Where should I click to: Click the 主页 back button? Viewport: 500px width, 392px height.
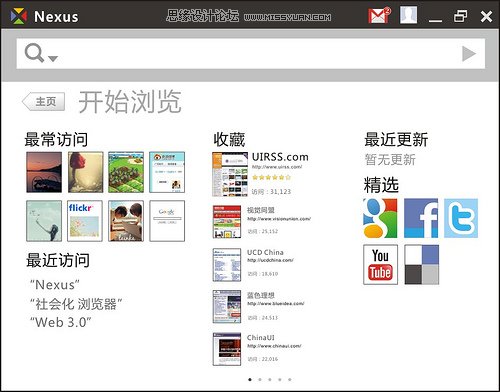[44, 101]
